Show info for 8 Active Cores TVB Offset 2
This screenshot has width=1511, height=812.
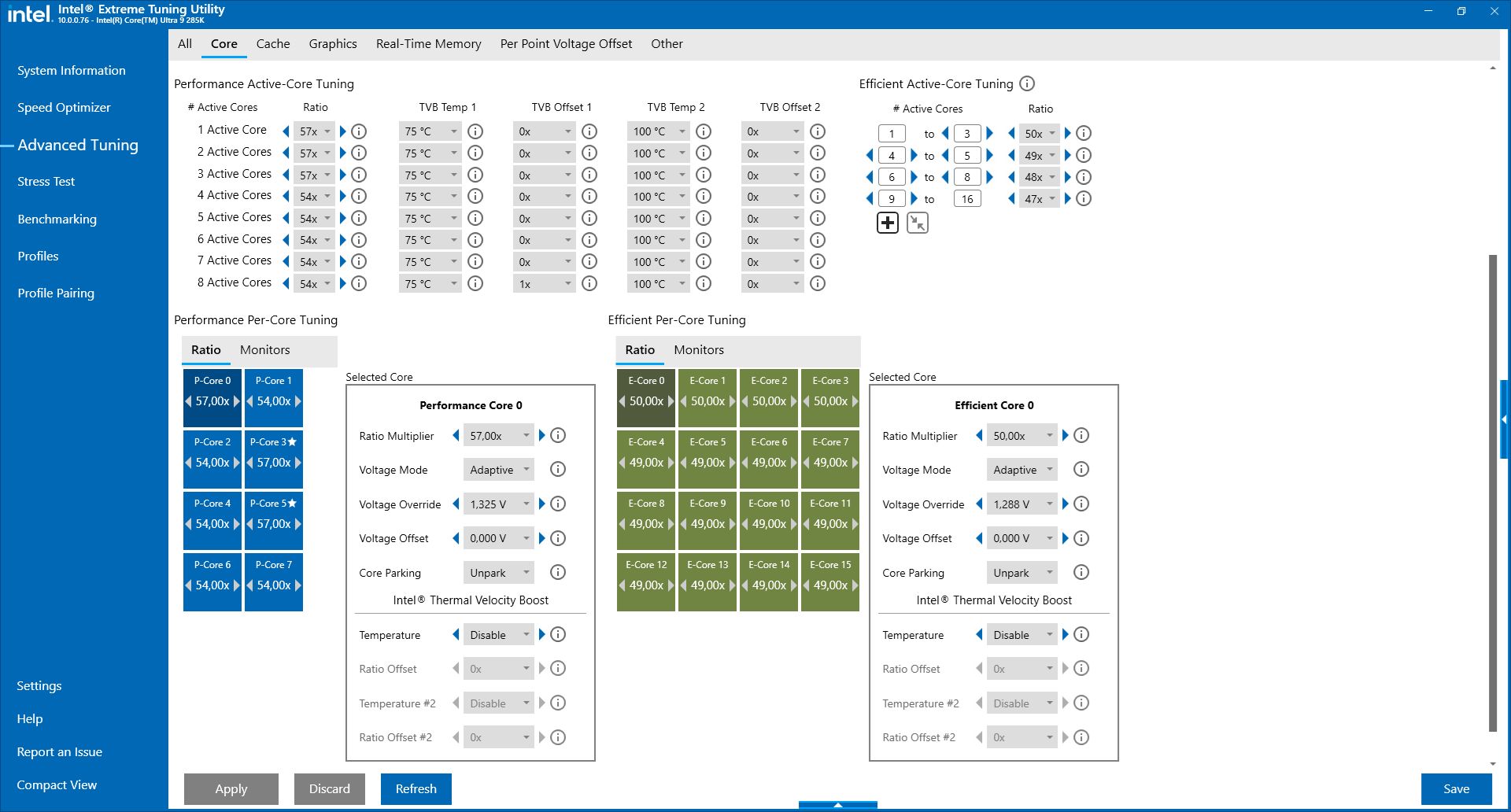(x=818, y=283)
